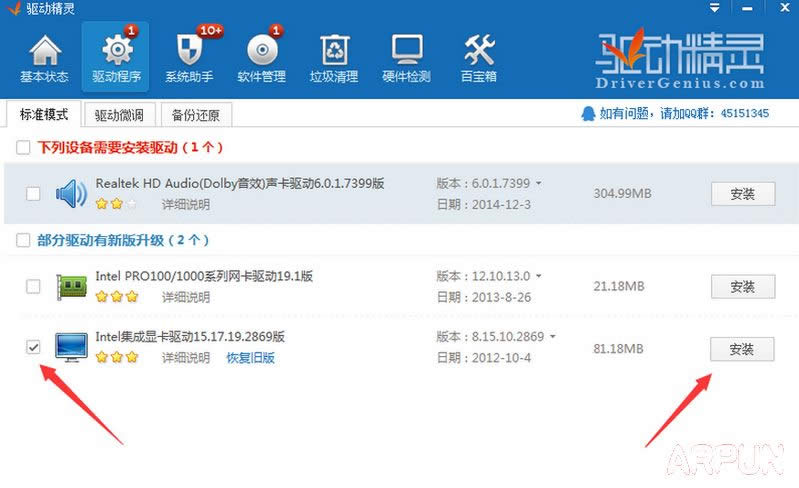Switch to the 备份还原 tab

tap(196, 114)
